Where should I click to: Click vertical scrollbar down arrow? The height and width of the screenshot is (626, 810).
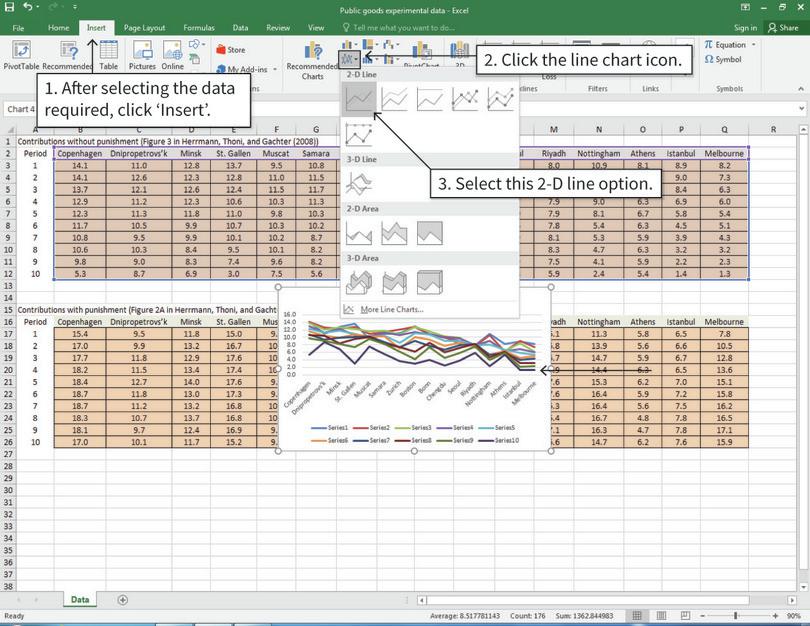coord(803,587)
